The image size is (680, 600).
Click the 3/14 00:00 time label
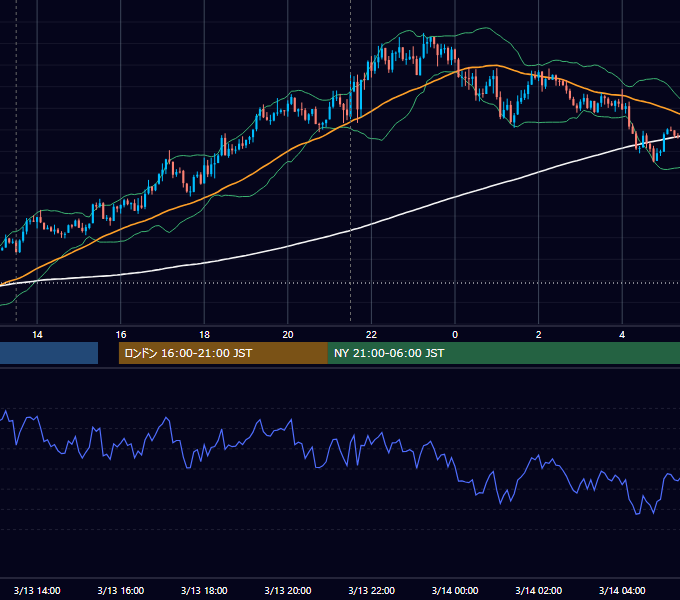tap(455, 590)
